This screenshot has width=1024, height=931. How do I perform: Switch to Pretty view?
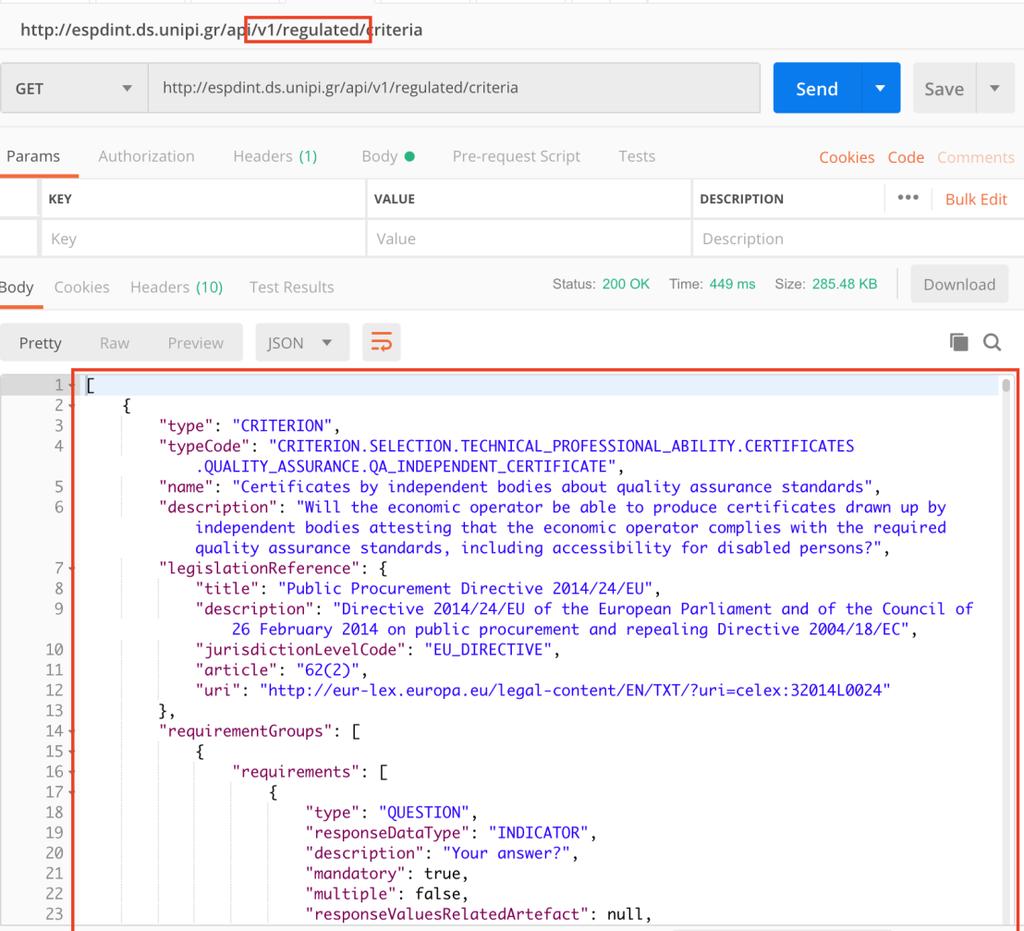tap(40, 343)
